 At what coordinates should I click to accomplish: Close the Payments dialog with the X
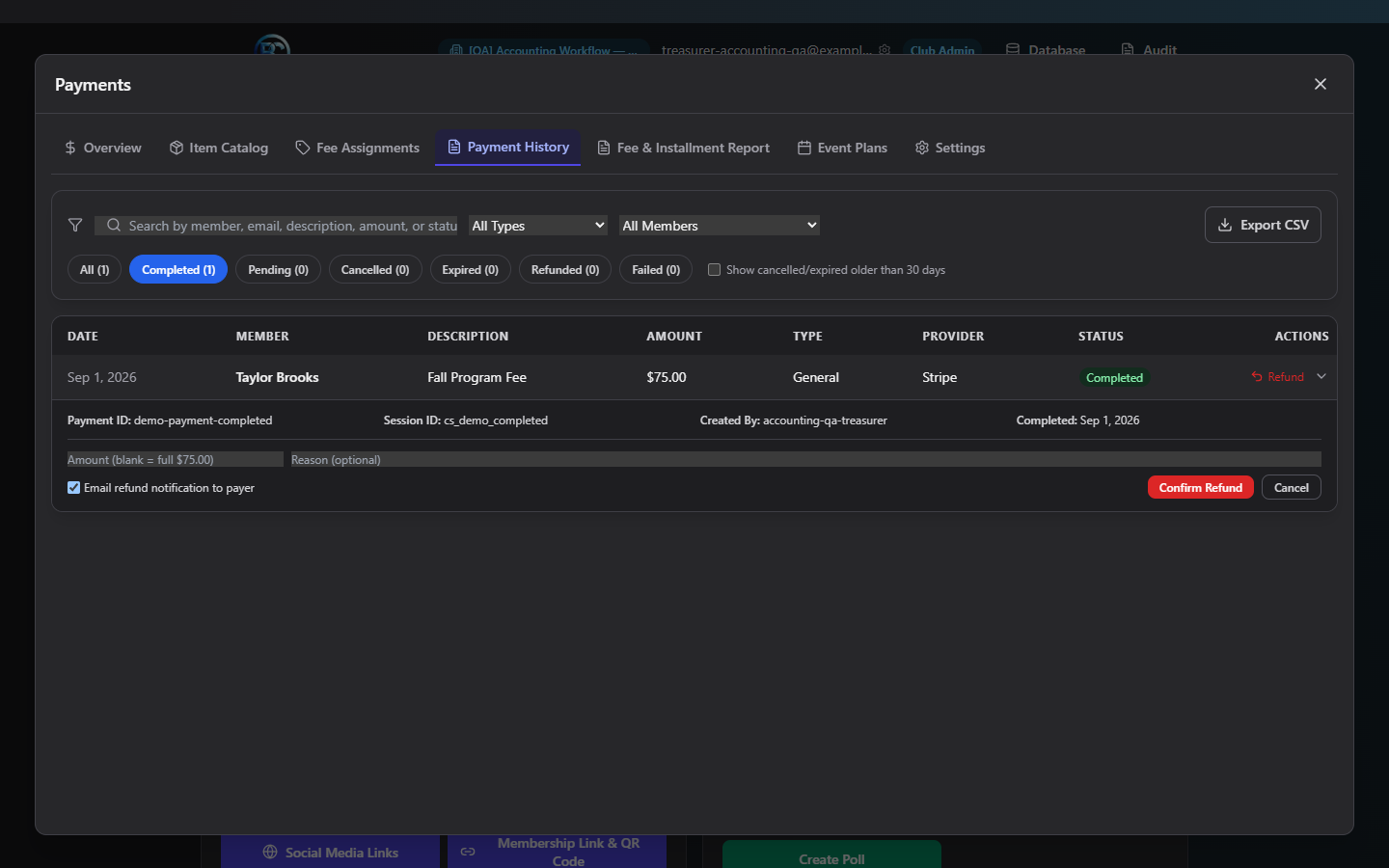(x=1321, y=84)
